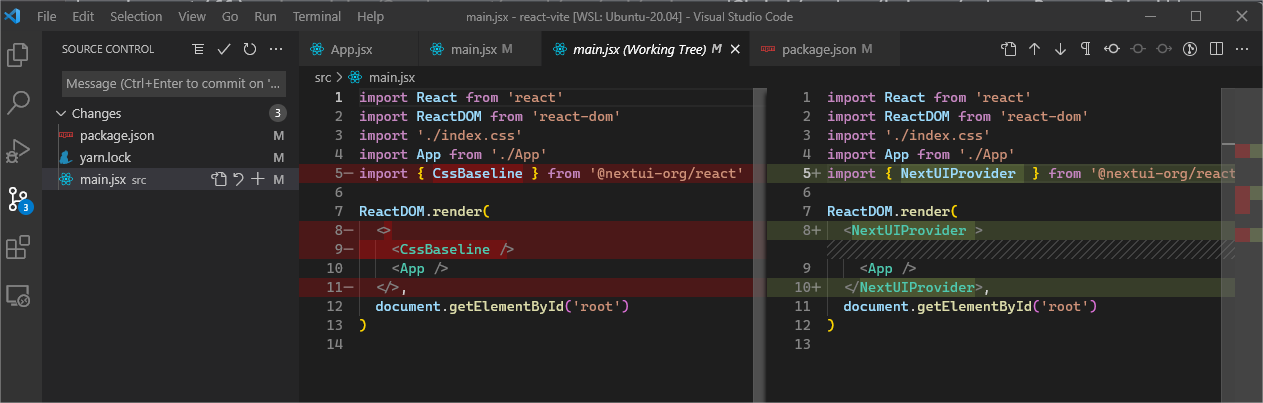1263x403 pixels.
Task: Click src in the breadcrumb
Action: coord(321,77)
